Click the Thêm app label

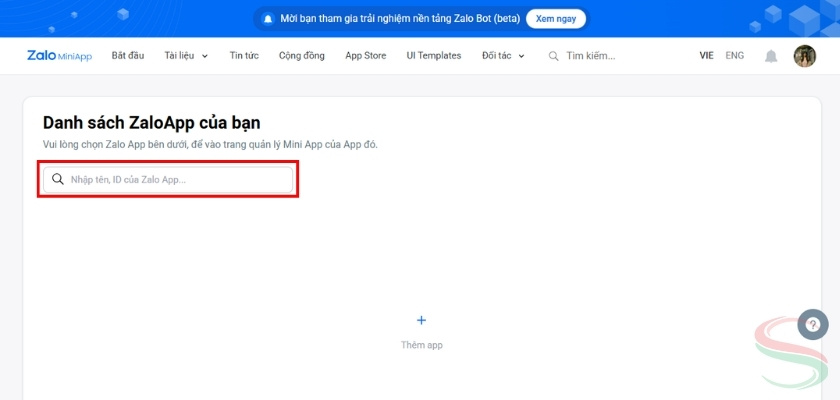pyautogui.click(x=422, y=345)
